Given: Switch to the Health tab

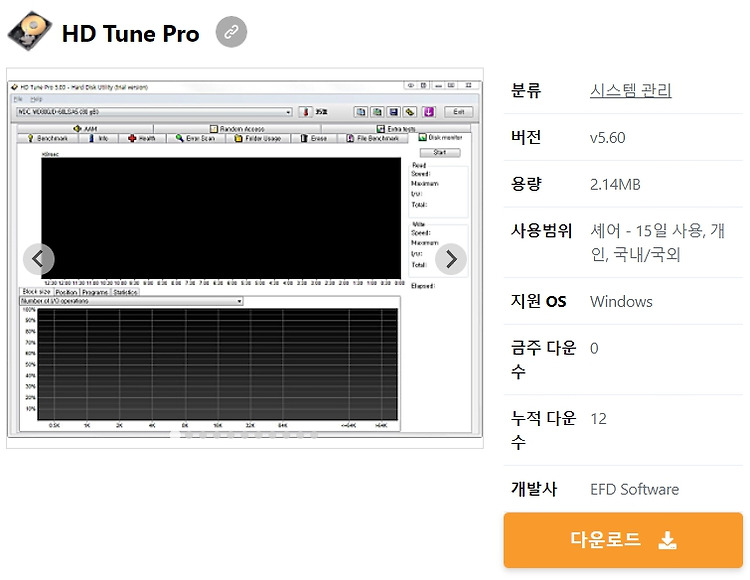Looking at the screenshot, I should [x=142, y=138].
